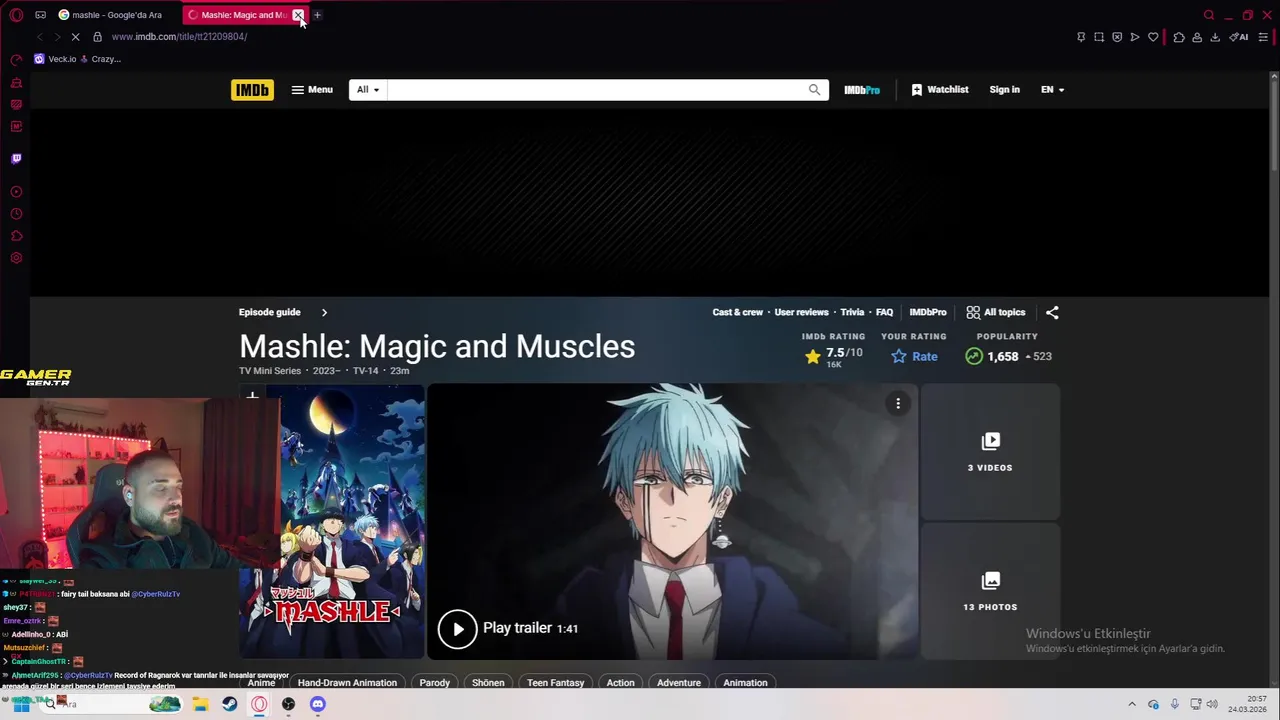Image resolution: width=1280 pixels, height=720 pixels.
Task: Click the pin icon in address bar
Action: 1081,37
